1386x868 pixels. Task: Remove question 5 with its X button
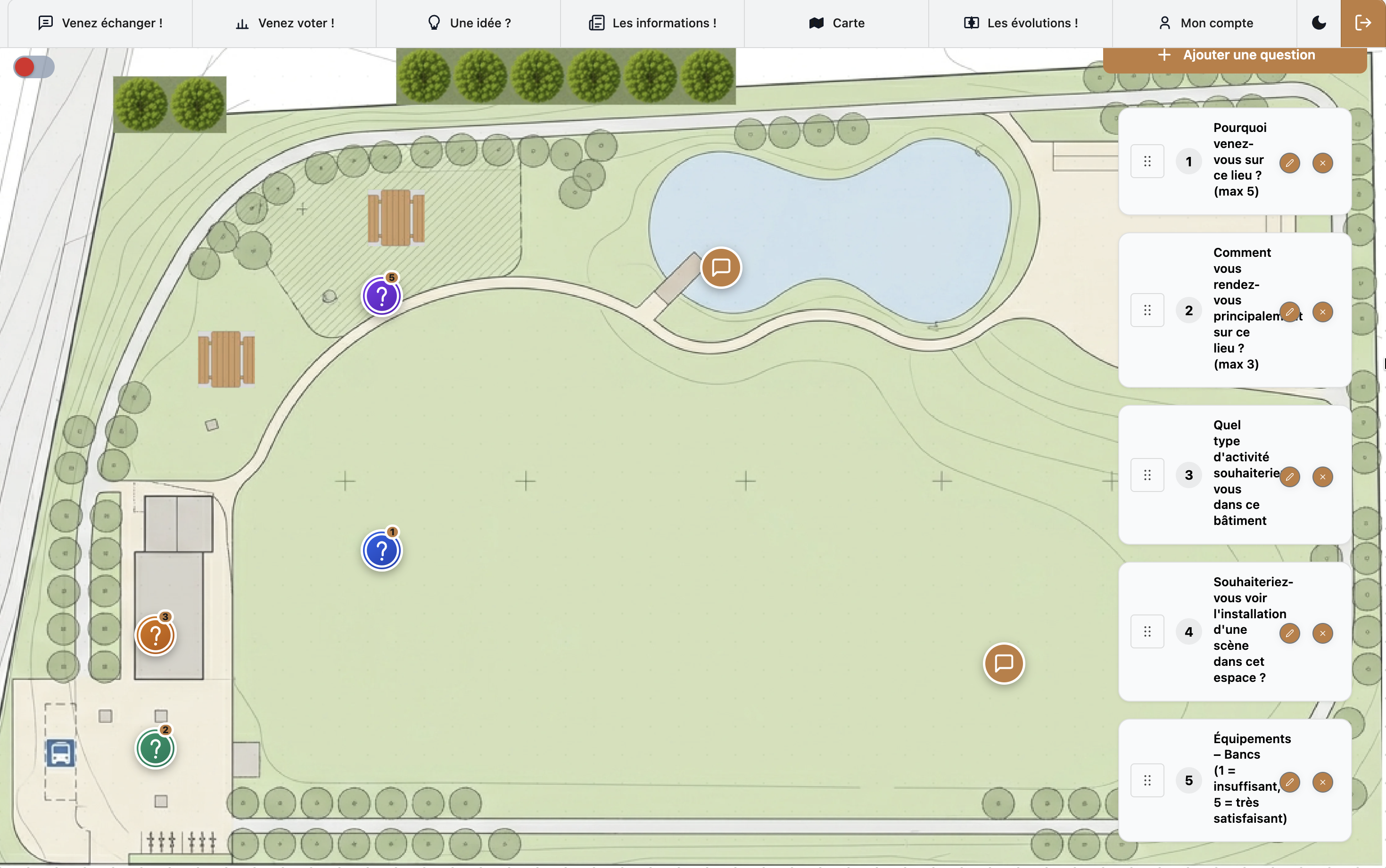point(1322,782)
